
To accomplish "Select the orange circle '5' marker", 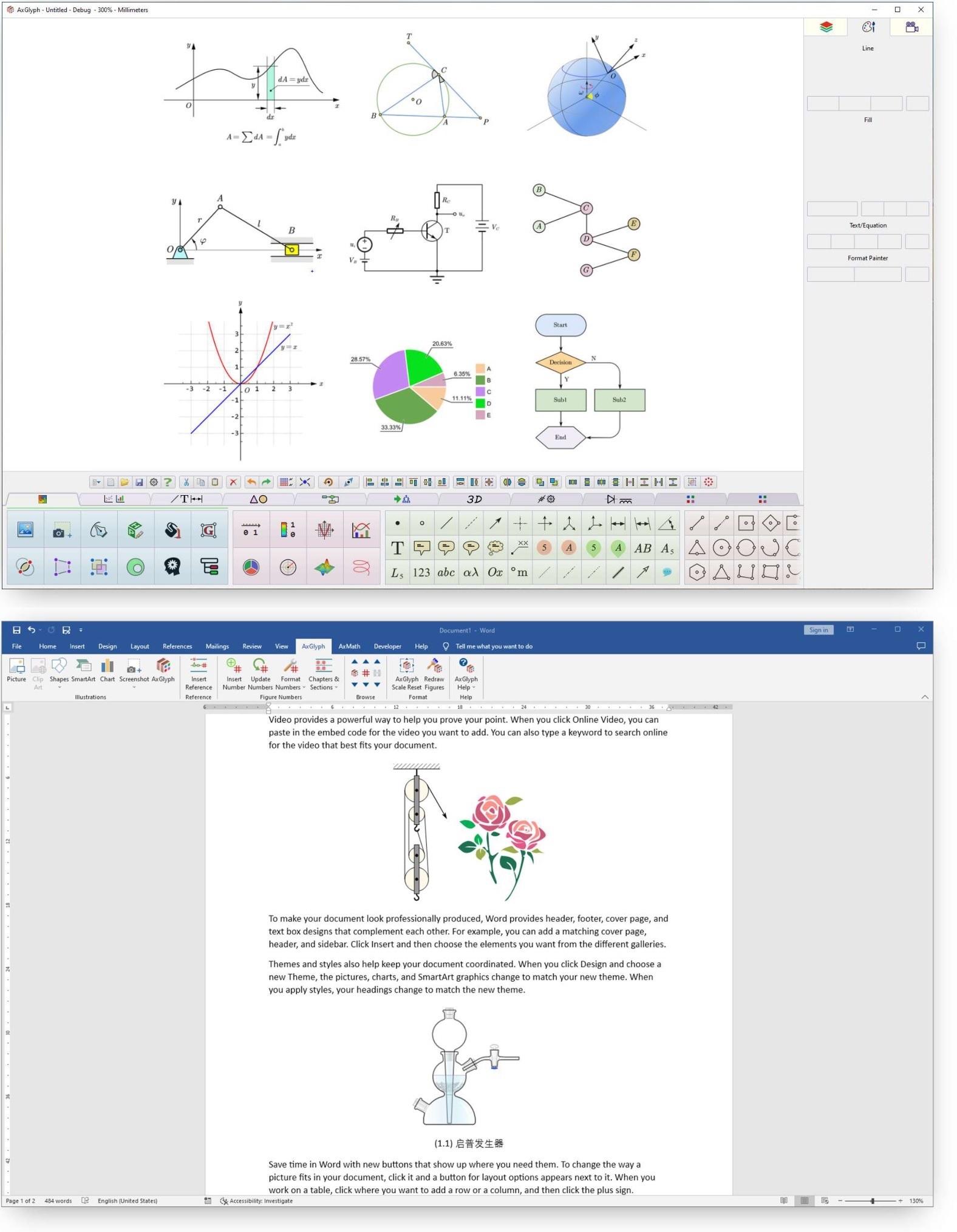I will [545, 548].
